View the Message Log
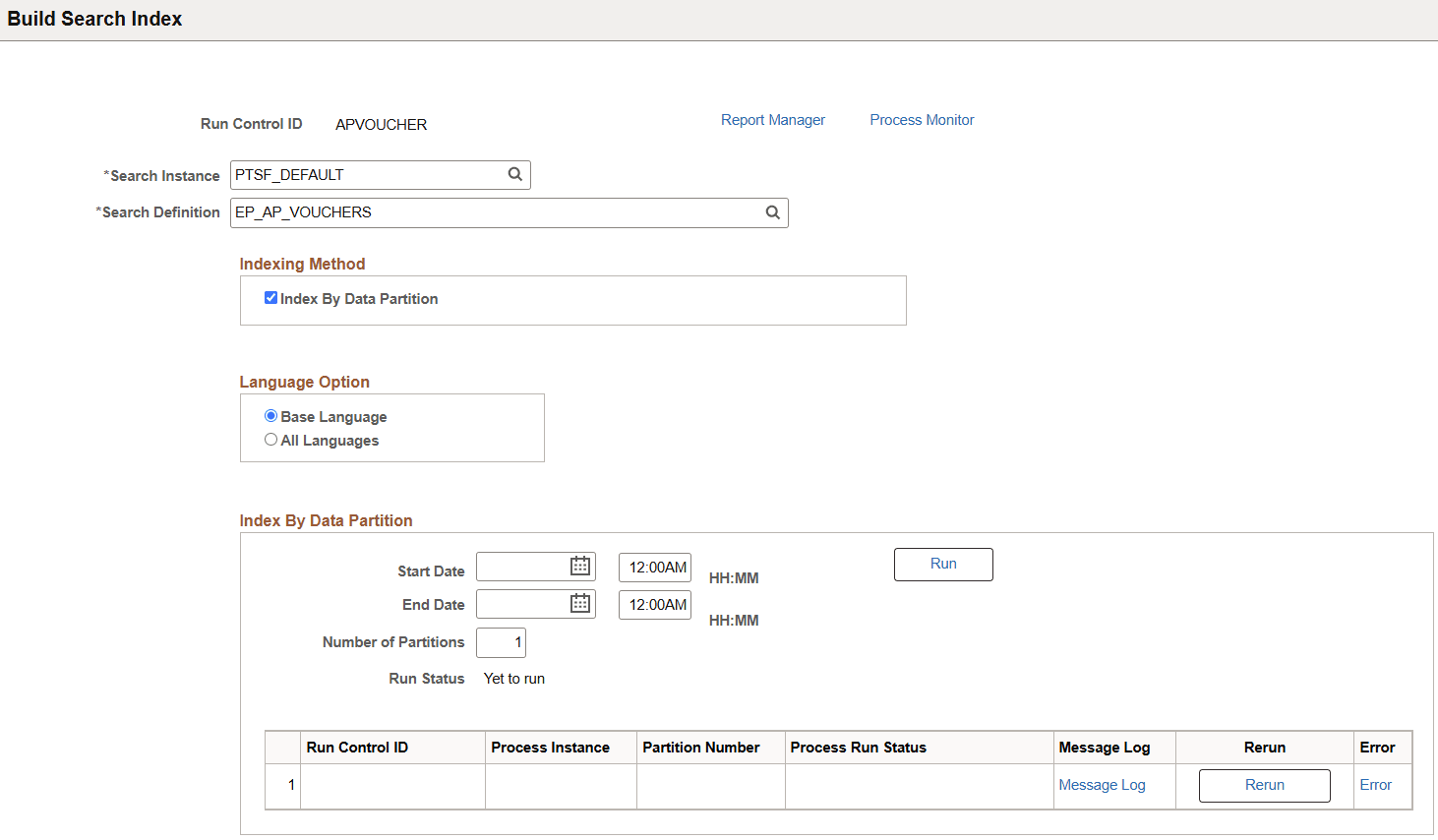 pos(1102,784)
